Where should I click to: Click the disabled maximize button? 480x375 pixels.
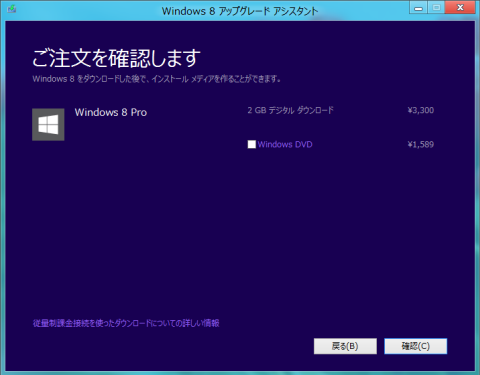tap(436, 7)
